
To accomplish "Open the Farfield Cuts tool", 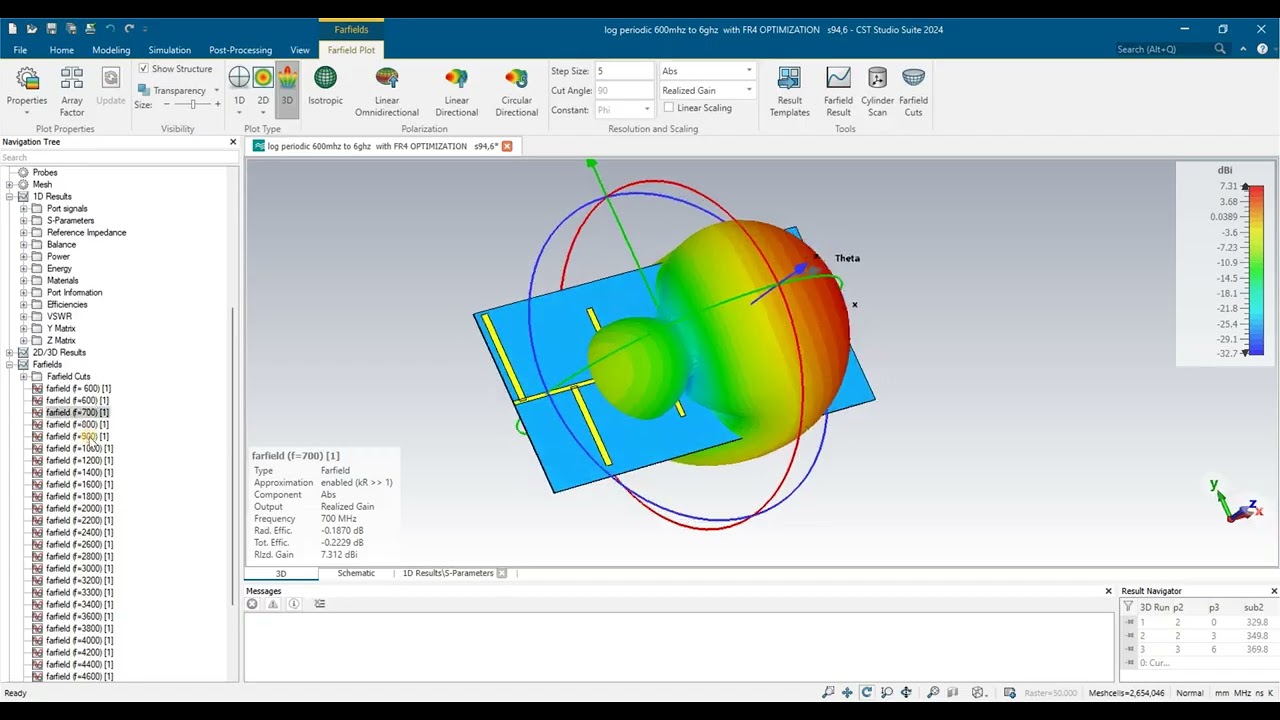I will 913,92.
